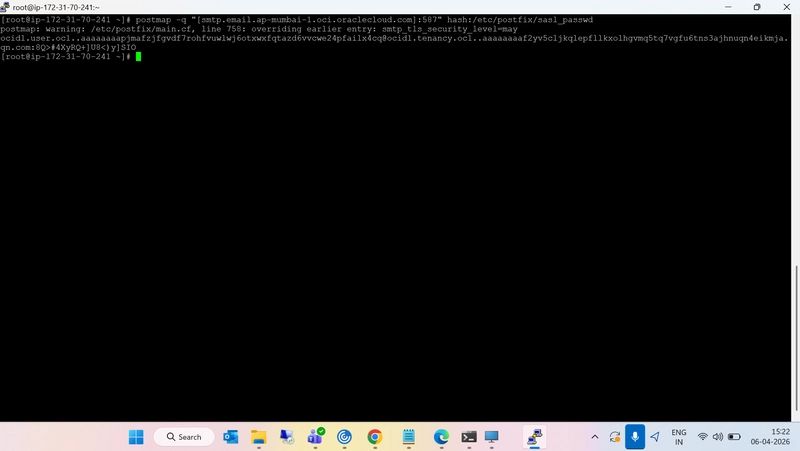Image resolution: width=800 pixels, height=451 pixels.
Task: Click the location arrow tray icon
Action: [x=655, y=437]
